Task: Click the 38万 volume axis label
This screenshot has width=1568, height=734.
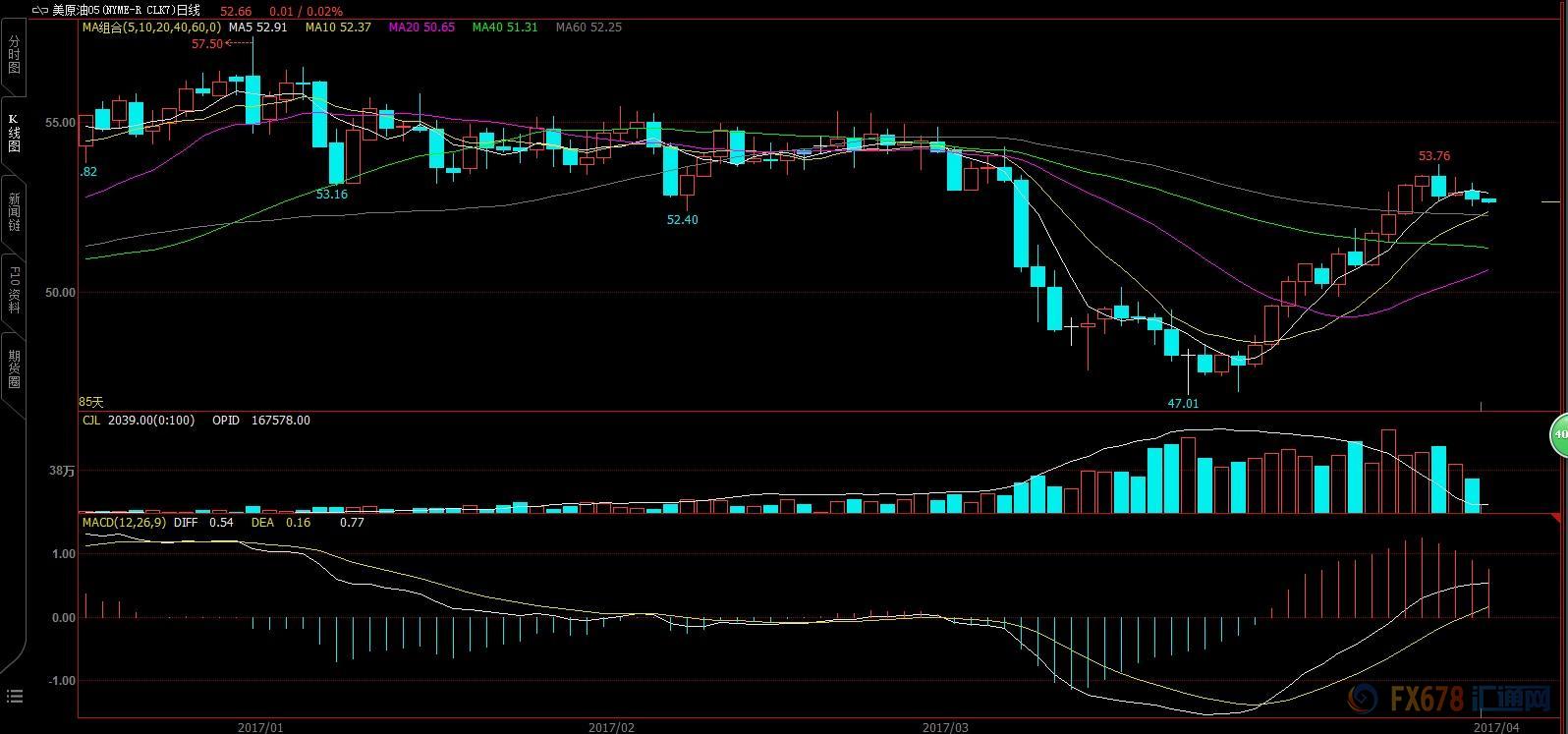Action: [x=63, y=472]
